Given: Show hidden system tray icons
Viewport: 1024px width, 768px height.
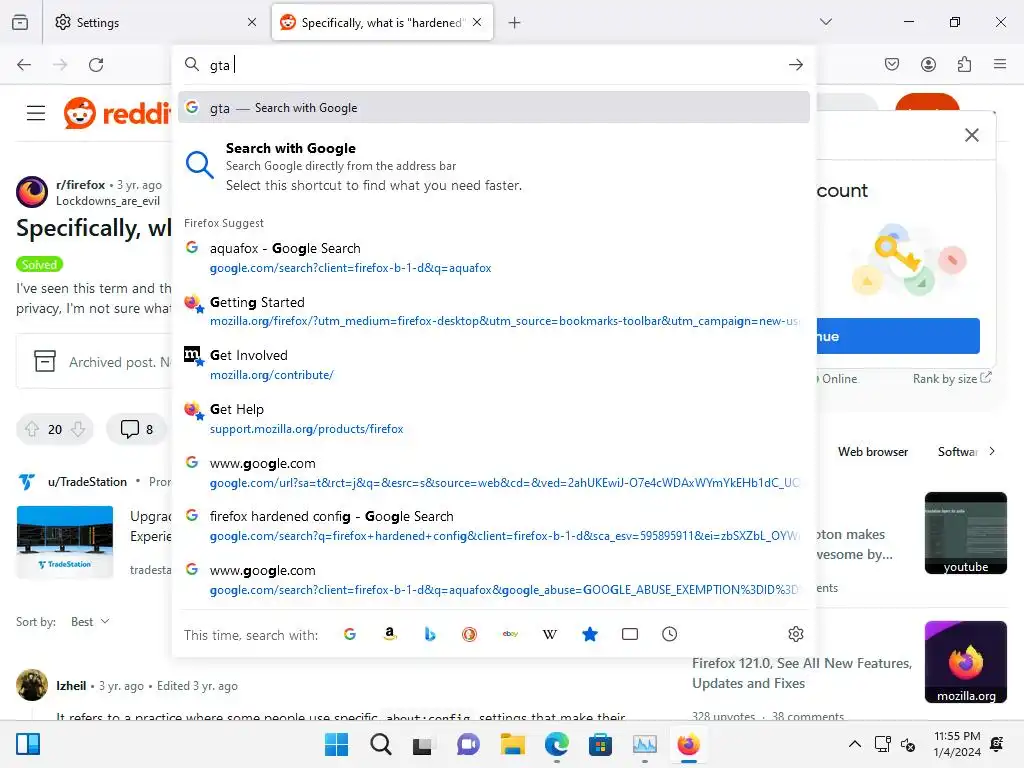Looking at the screenshot, I should (854, 744).
